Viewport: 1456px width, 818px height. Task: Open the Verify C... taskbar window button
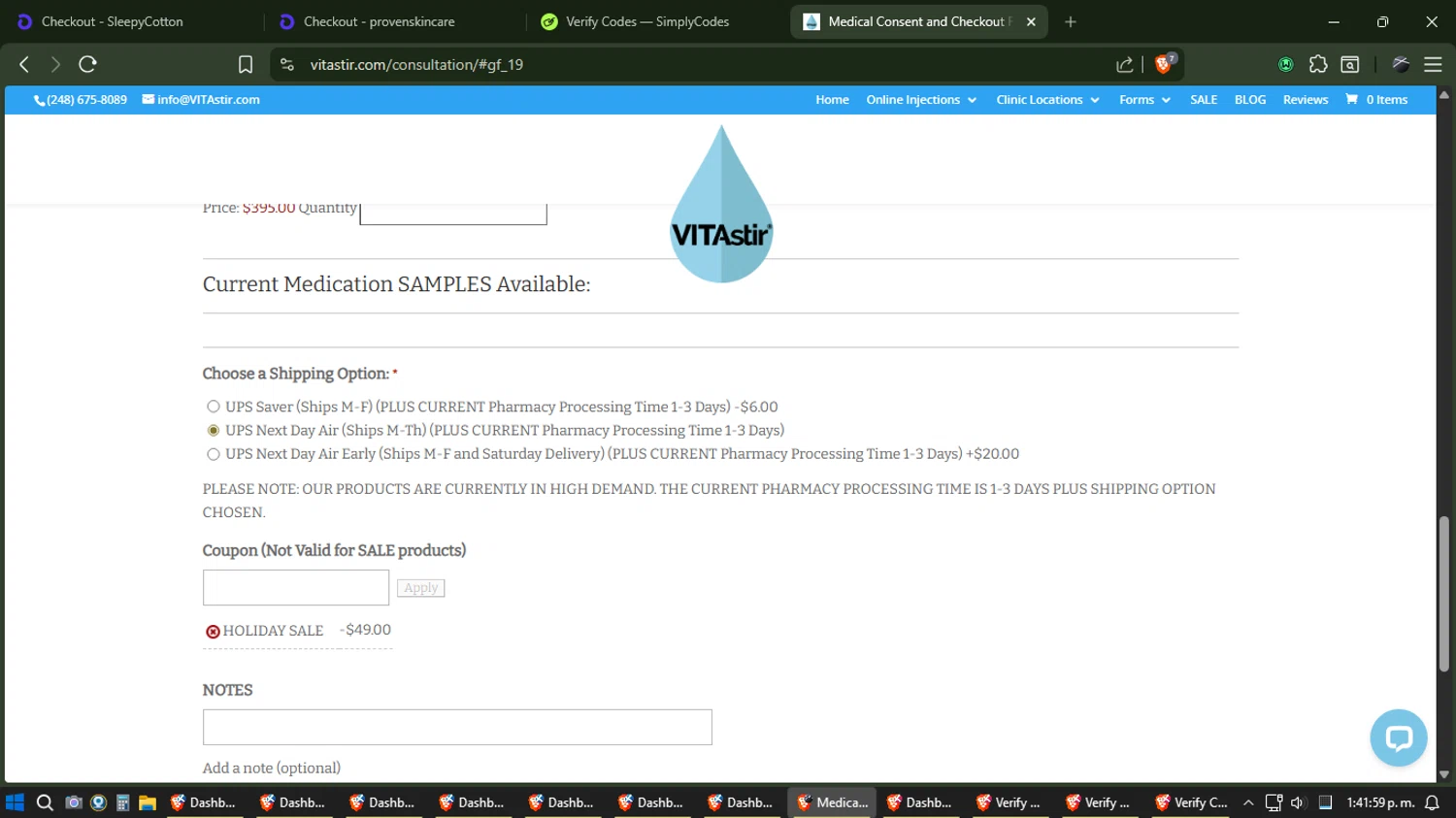point(1191,802)
